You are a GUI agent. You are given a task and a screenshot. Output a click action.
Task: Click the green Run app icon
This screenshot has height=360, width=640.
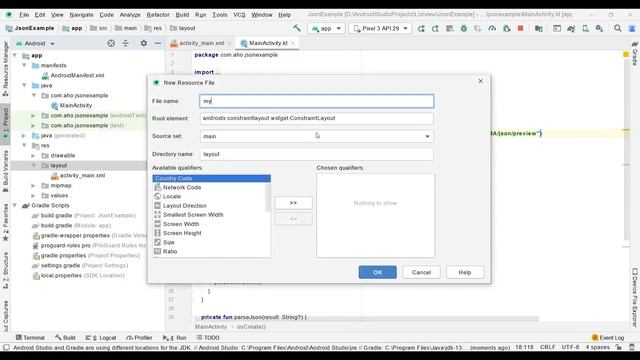tap(421, 28)
